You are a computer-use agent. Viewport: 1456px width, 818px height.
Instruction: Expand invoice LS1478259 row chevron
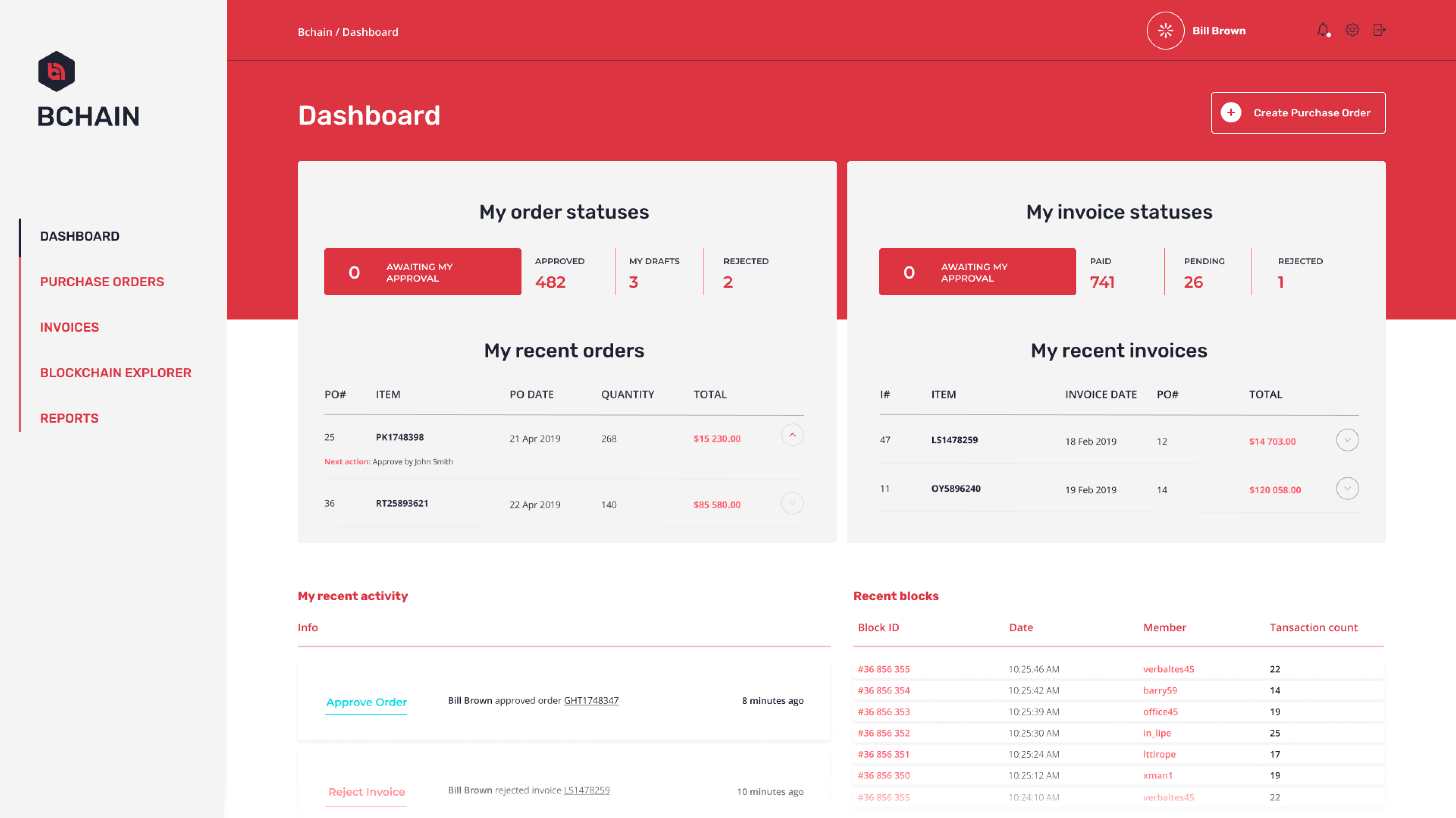(x=1347, y=440)
